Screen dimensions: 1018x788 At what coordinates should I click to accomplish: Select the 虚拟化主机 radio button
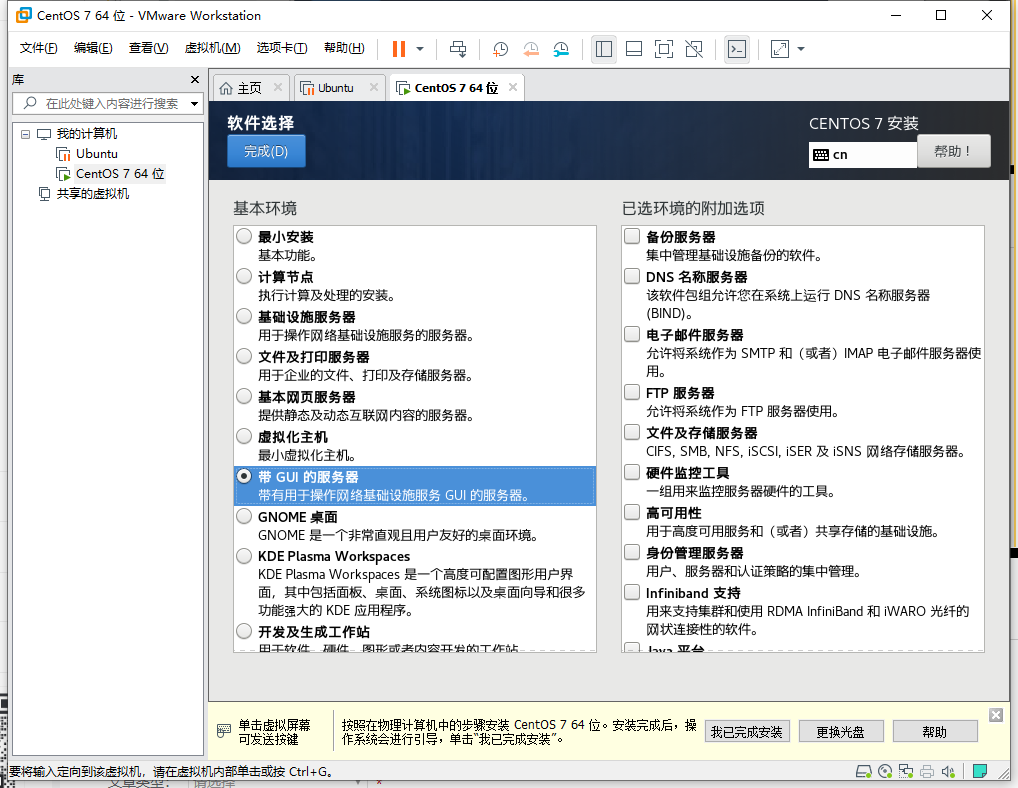[244, 436]
